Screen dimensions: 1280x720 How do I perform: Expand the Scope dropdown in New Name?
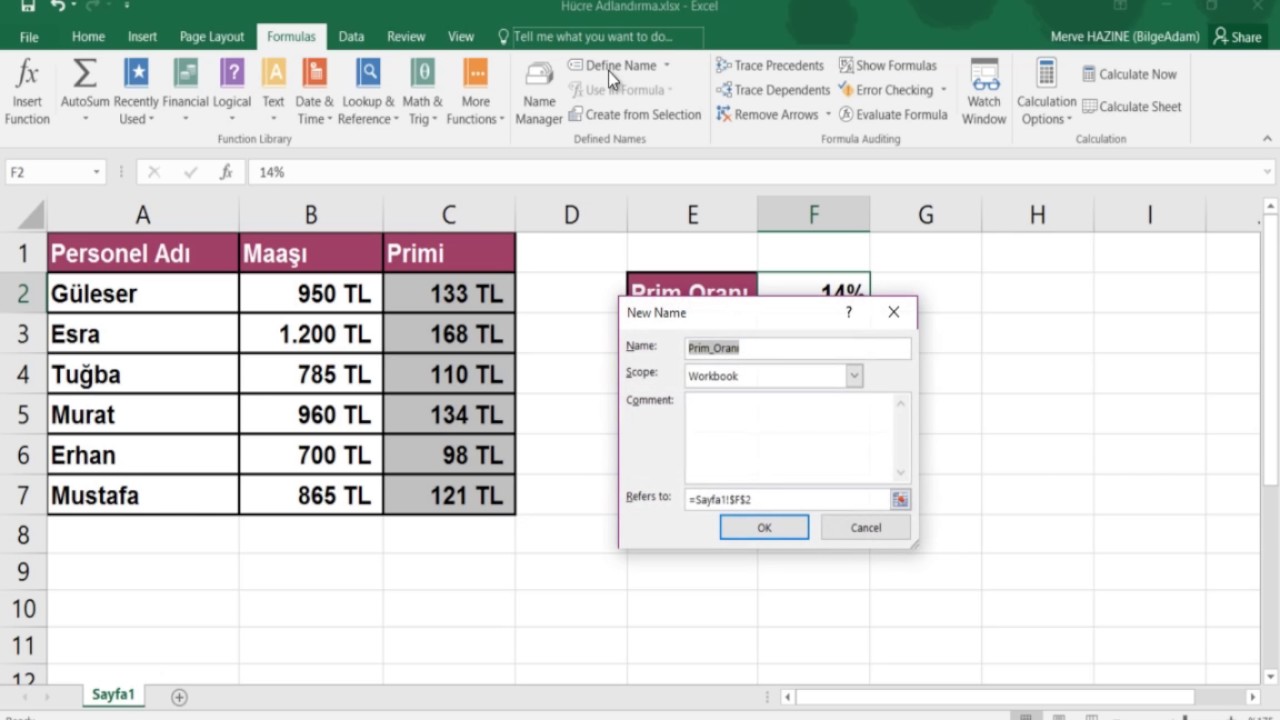click(854, 376)
